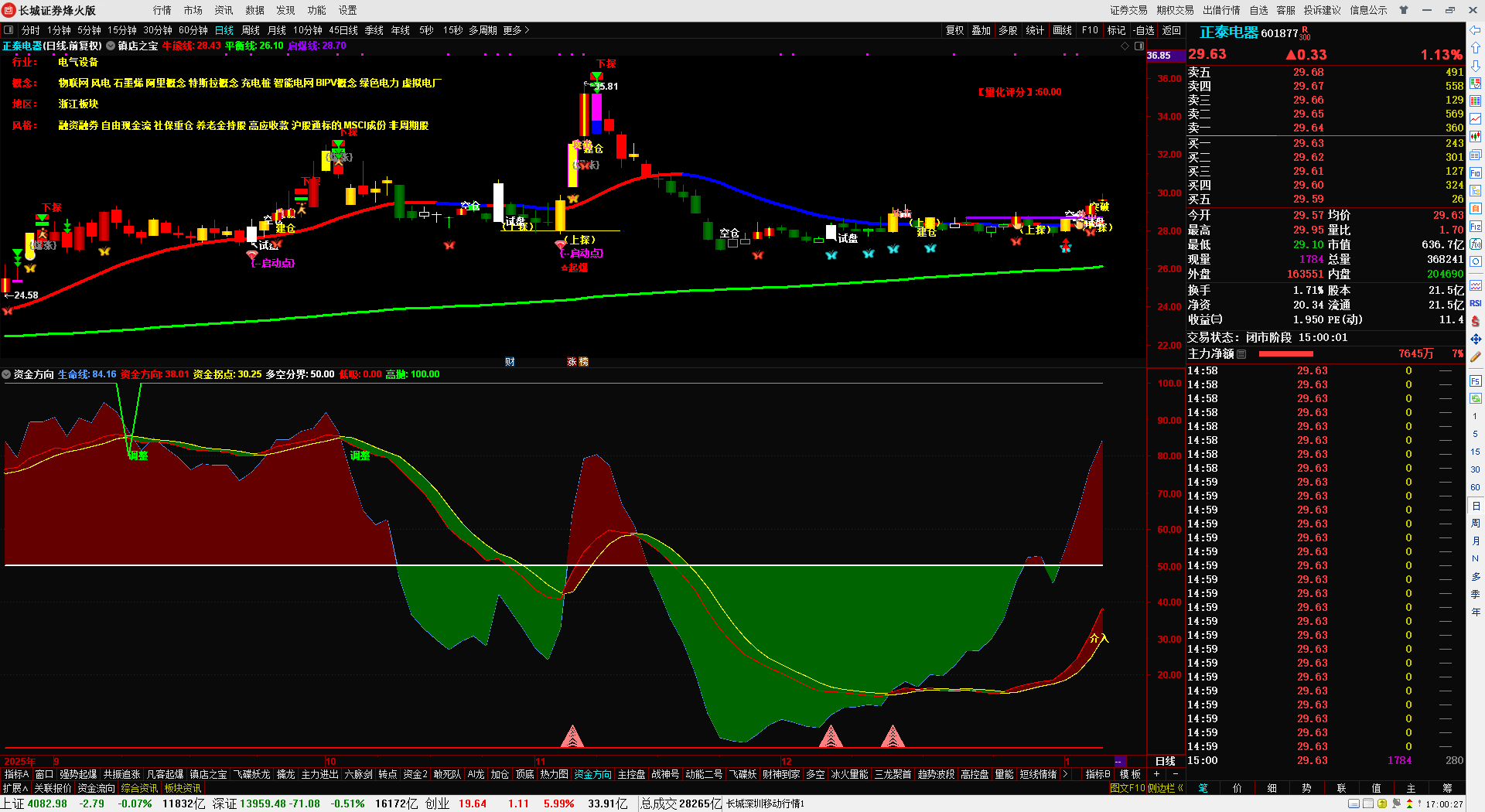1485x812 pixels.
Task: Toggle the panel icon left of 分时
Action: pyautogui.click(x=9, y=30)
